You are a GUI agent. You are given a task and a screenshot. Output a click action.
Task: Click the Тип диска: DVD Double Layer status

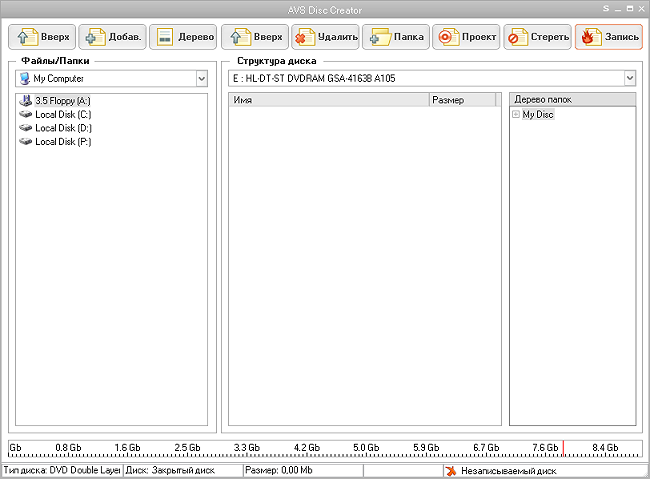[62, 471]
